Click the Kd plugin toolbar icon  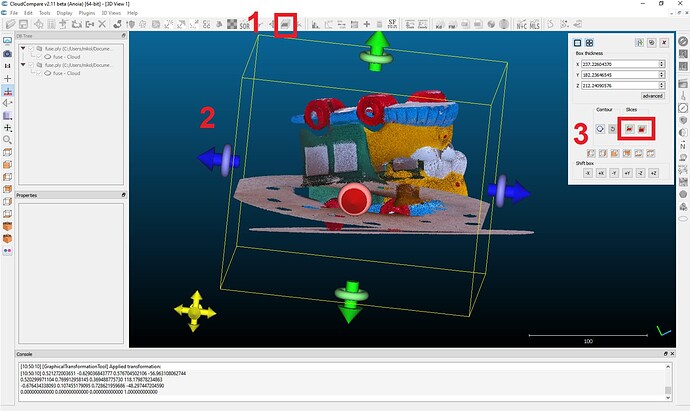[439, 25]
